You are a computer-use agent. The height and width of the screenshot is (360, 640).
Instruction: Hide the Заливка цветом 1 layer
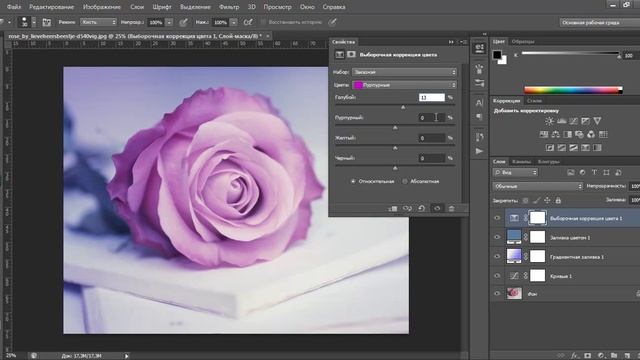(497, 237)
